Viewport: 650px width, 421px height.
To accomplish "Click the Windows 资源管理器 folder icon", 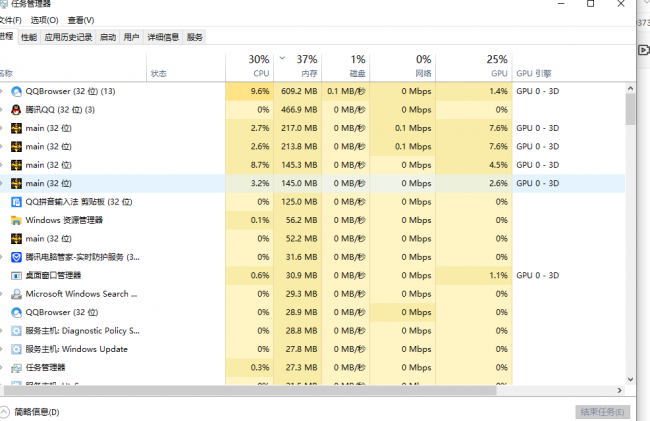I will [x=16, y=220].
